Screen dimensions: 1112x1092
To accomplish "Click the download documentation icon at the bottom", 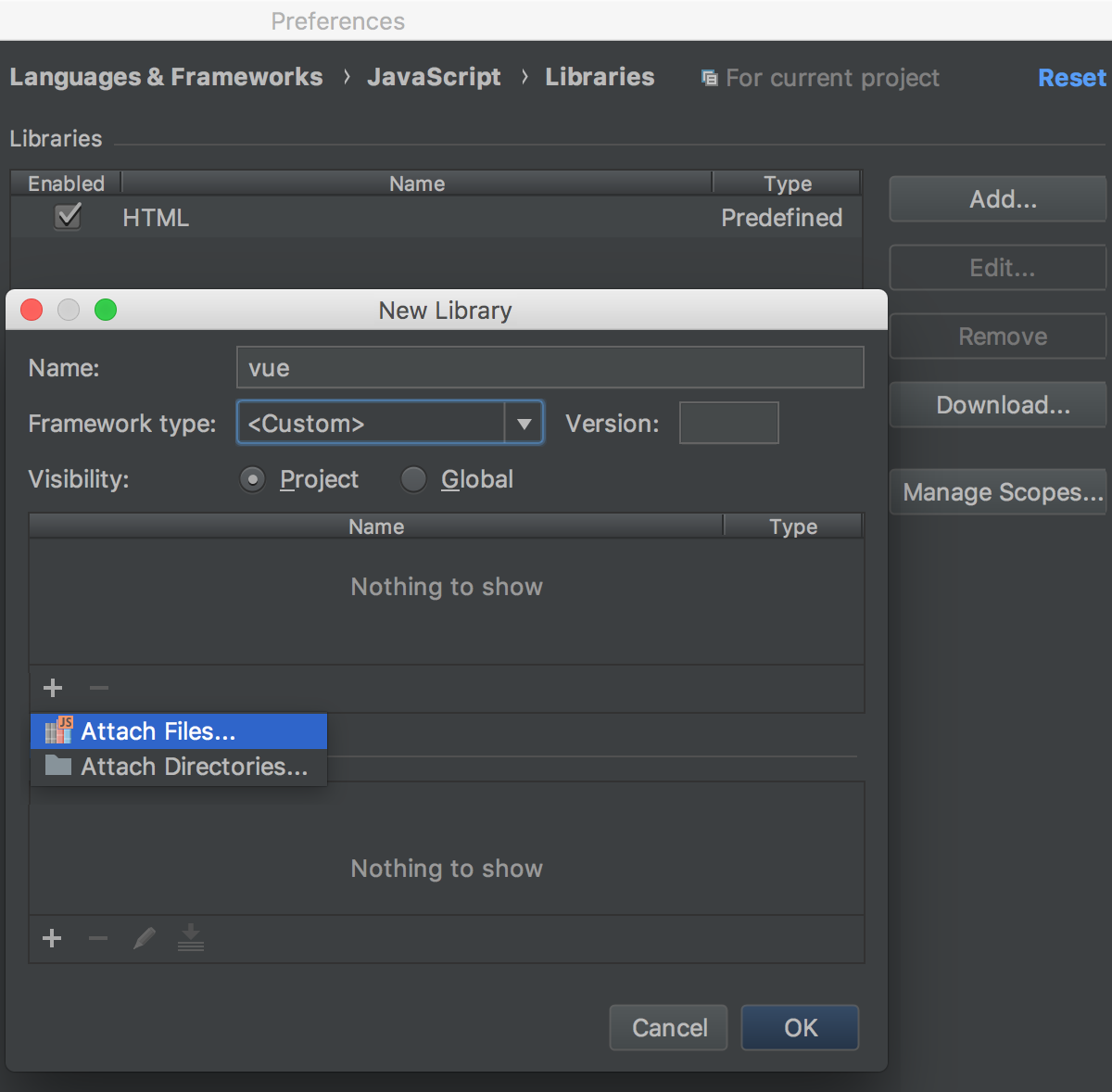I will (191, 938).
